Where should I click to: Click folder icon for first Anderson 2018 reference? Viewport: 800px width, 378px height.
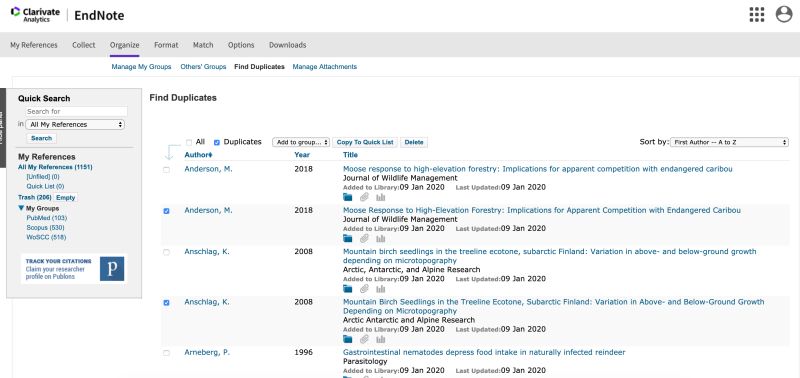pos(348,197)
